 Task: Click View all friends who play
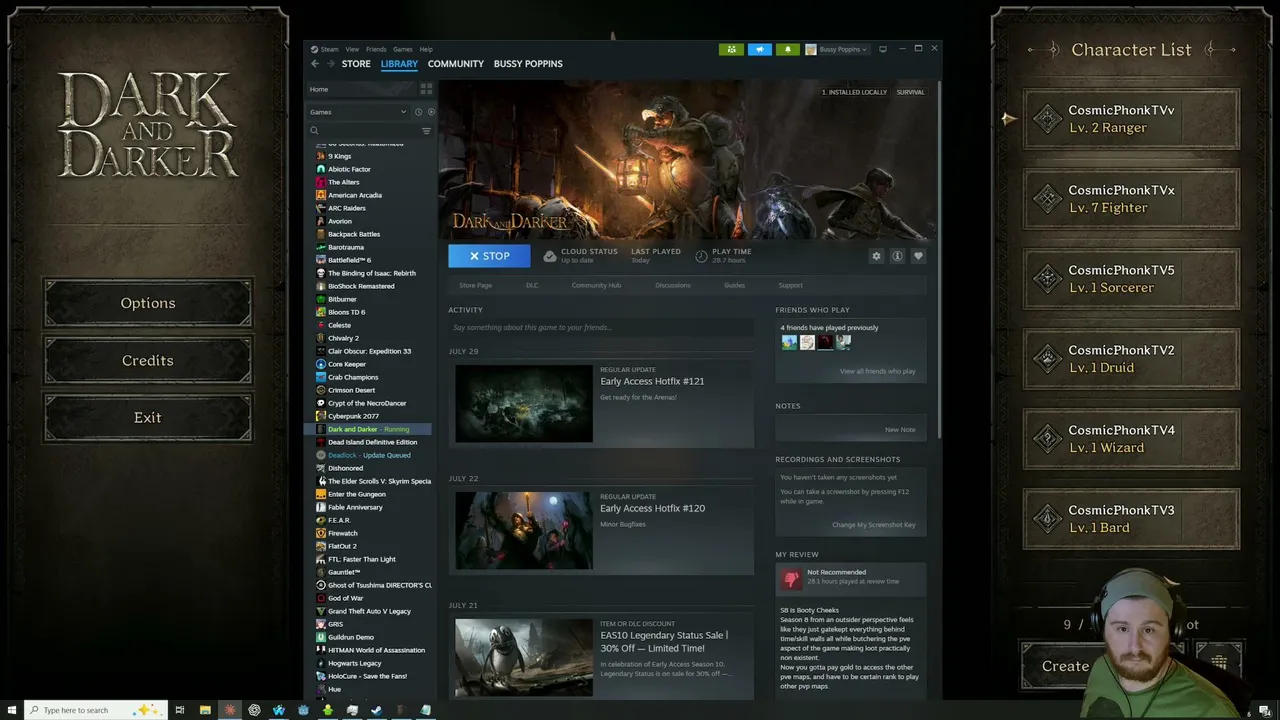(877, 371)
